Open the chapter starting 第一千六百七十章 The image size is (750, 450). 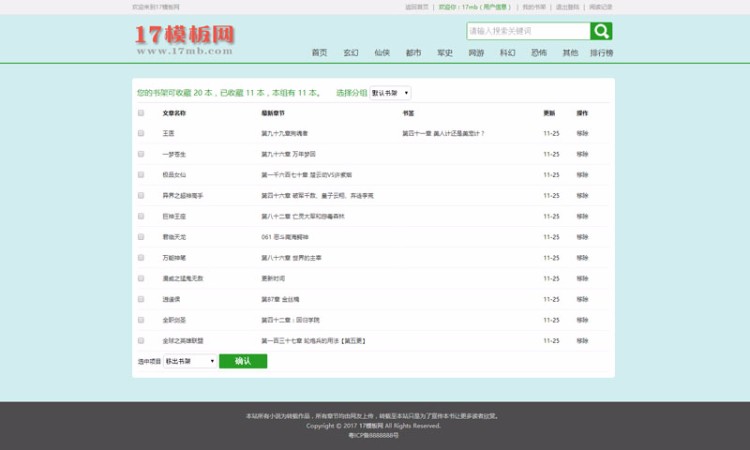click(306, 175)
